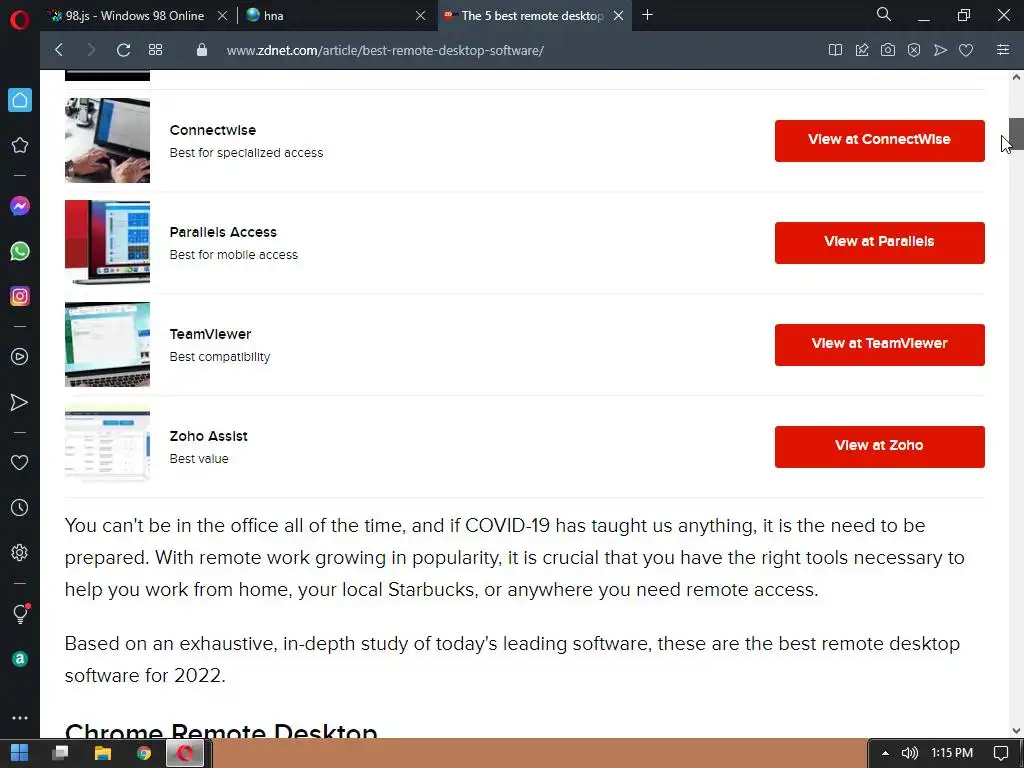Click View at Parallels button
This screenshot has width=1024, height=768.
pyautogui.click(x=879, y=242)
